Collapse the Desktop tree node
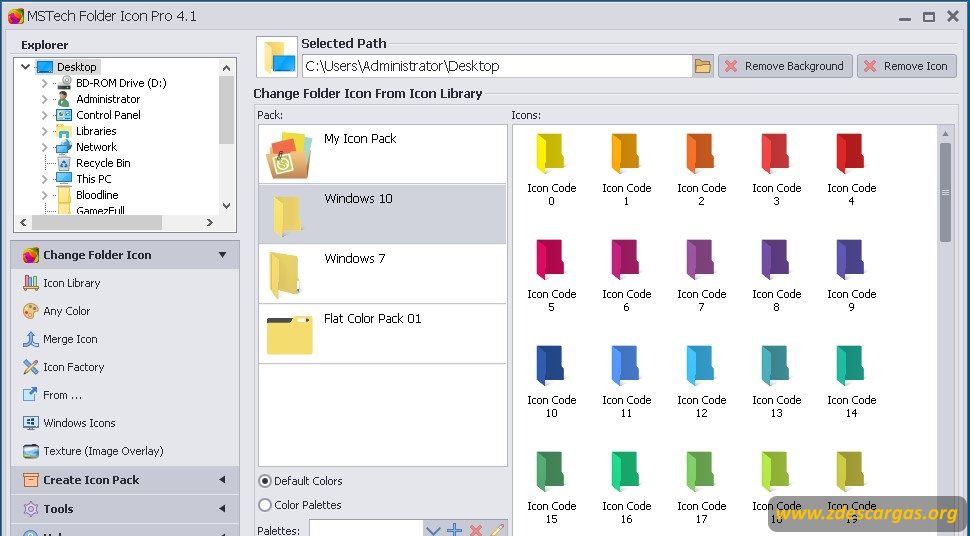Viewport: 970px width, 536px height. (x=25, y=66)
